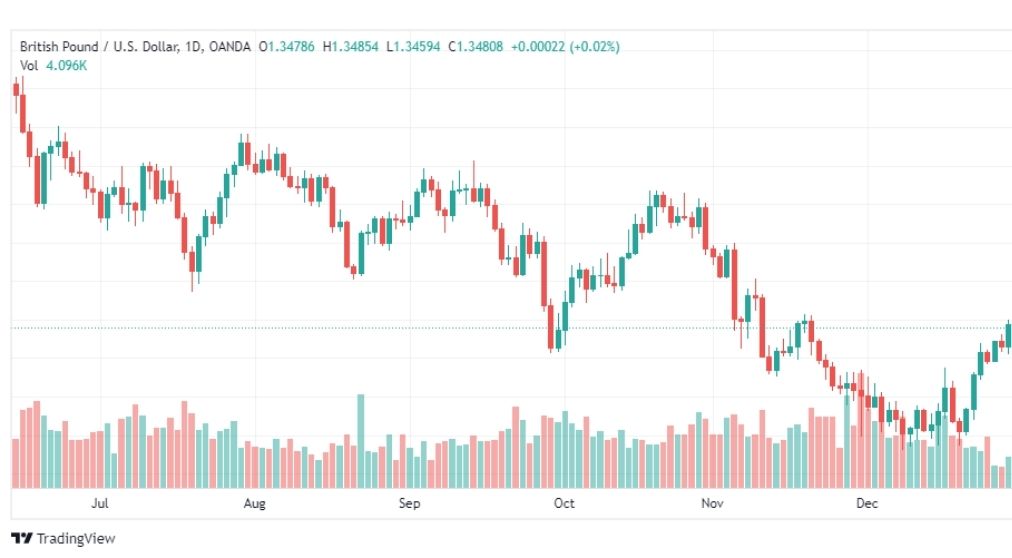The image size is (1012, 558).
Task: Click the OANDA source label
Action: pos(230,46)
